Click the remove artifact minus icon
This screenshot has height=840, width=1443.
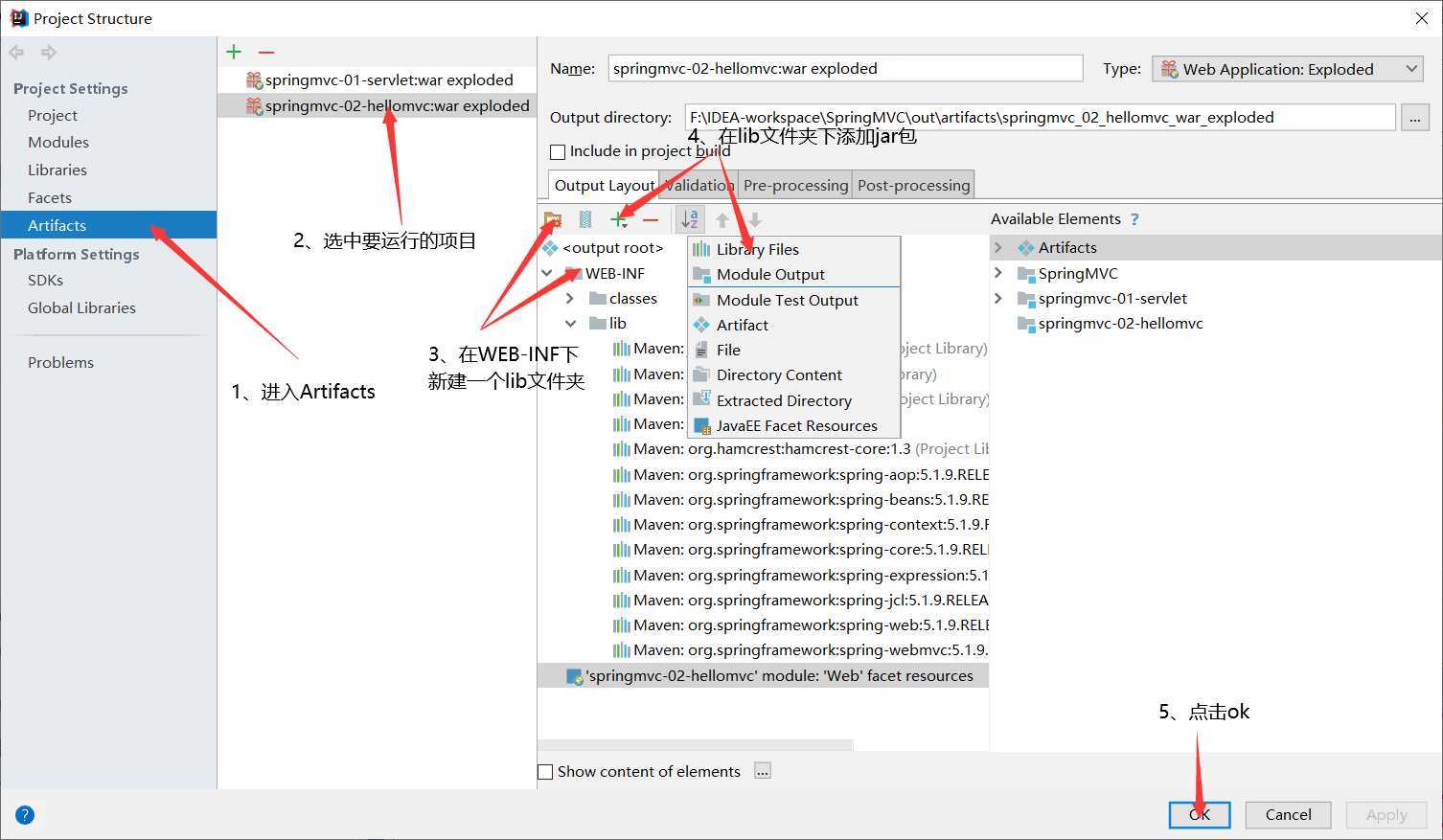[266, 52]
